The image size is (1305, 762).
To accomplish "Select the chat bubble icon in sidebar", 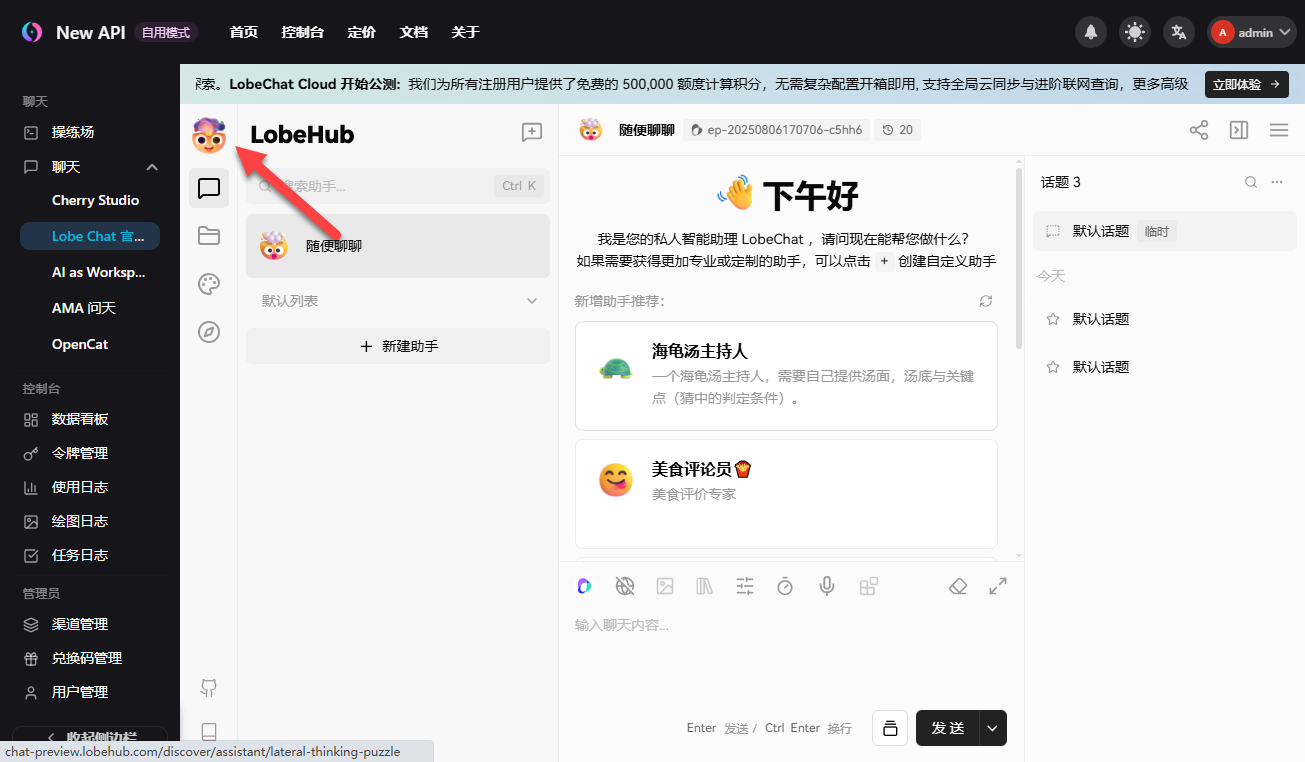I will [209, 188].
